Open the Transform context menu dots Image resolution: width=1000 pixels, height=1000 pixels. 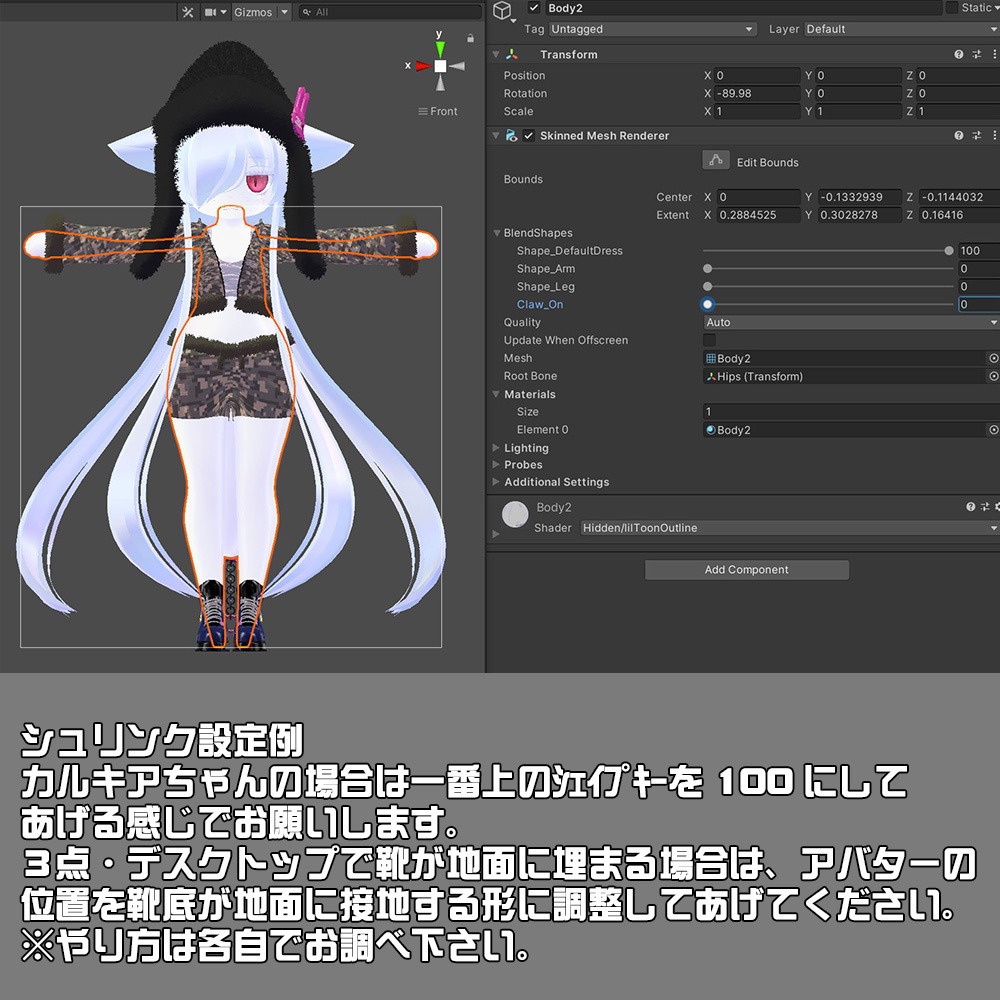pyautogui.click(x=994, y=55)
